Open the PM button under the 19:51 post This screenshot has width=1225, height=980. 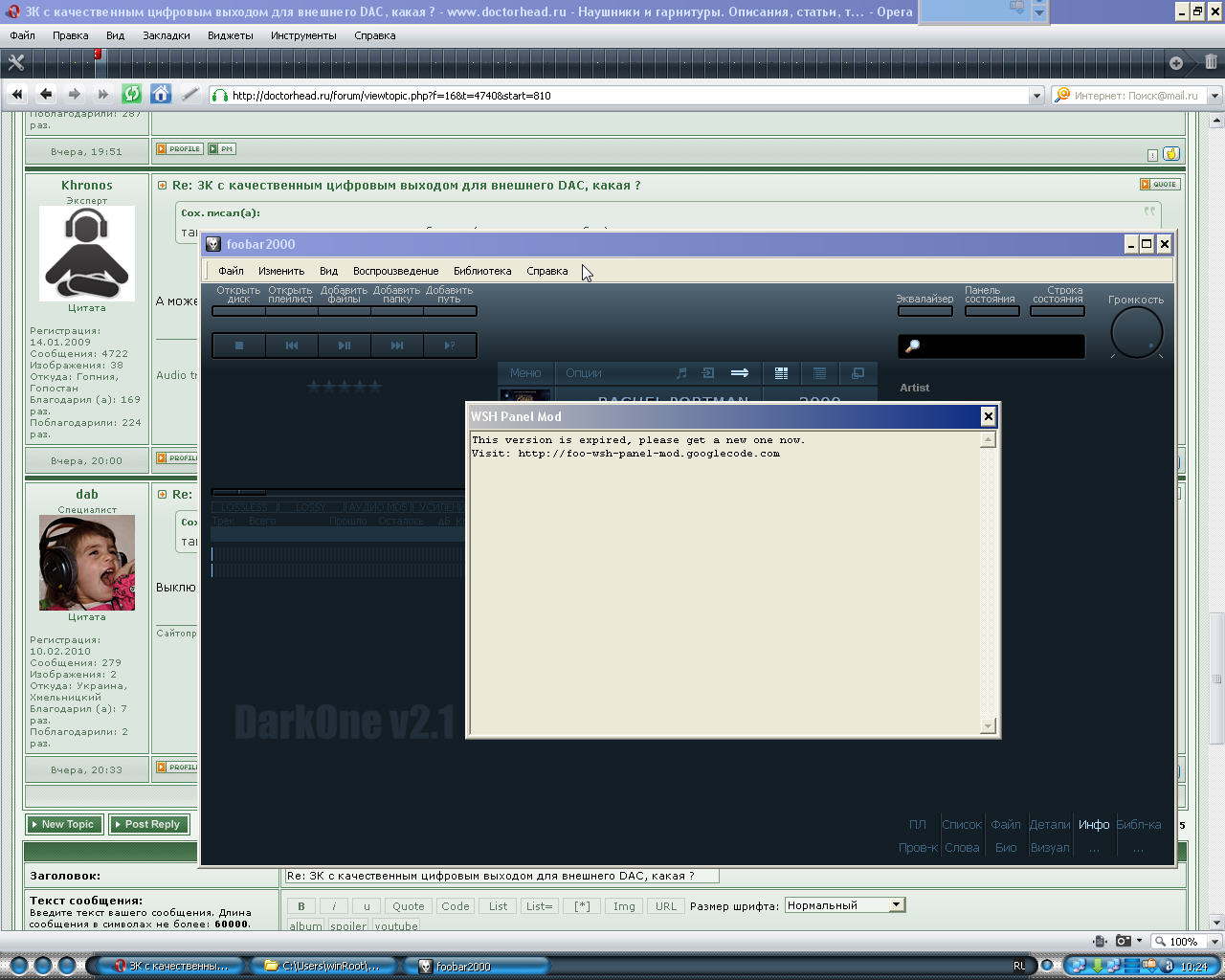pos(222,149)
